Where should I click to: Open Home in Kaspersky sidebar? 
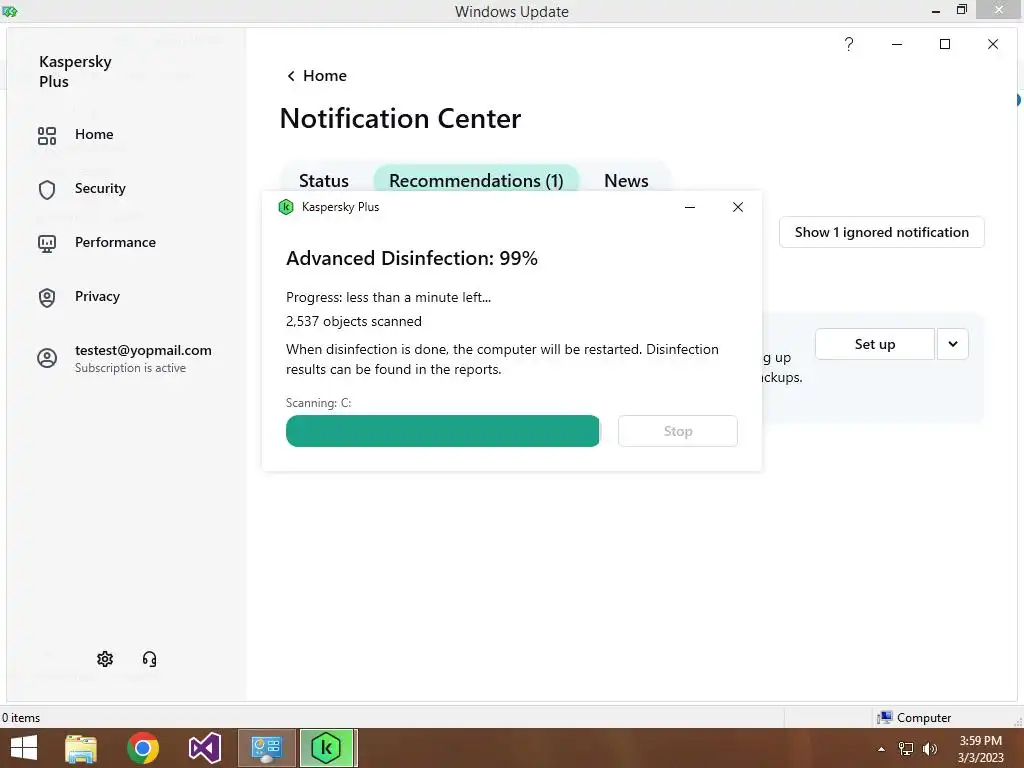pos(75,135)
